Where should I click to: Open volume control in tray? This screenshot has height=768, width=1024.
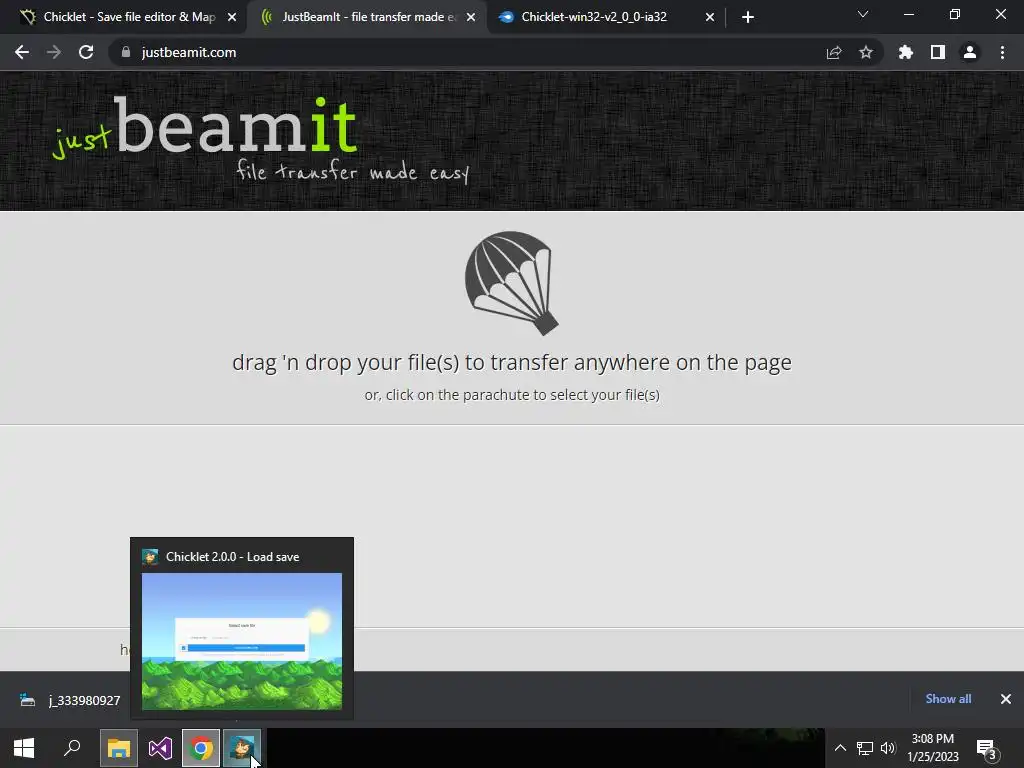[x=888, y=748]
